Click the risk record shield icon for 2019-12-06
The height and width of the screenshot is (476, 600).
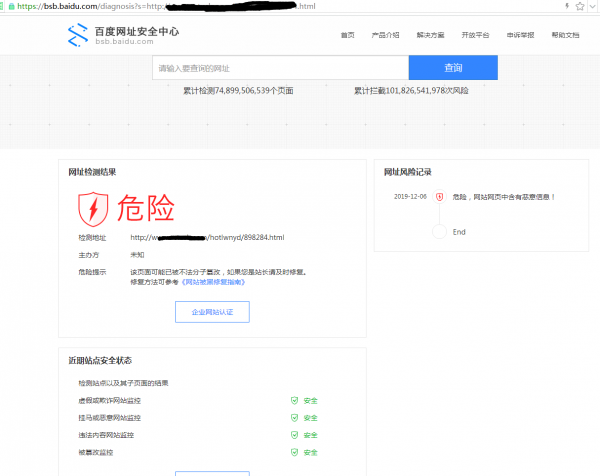click(440, 197)
